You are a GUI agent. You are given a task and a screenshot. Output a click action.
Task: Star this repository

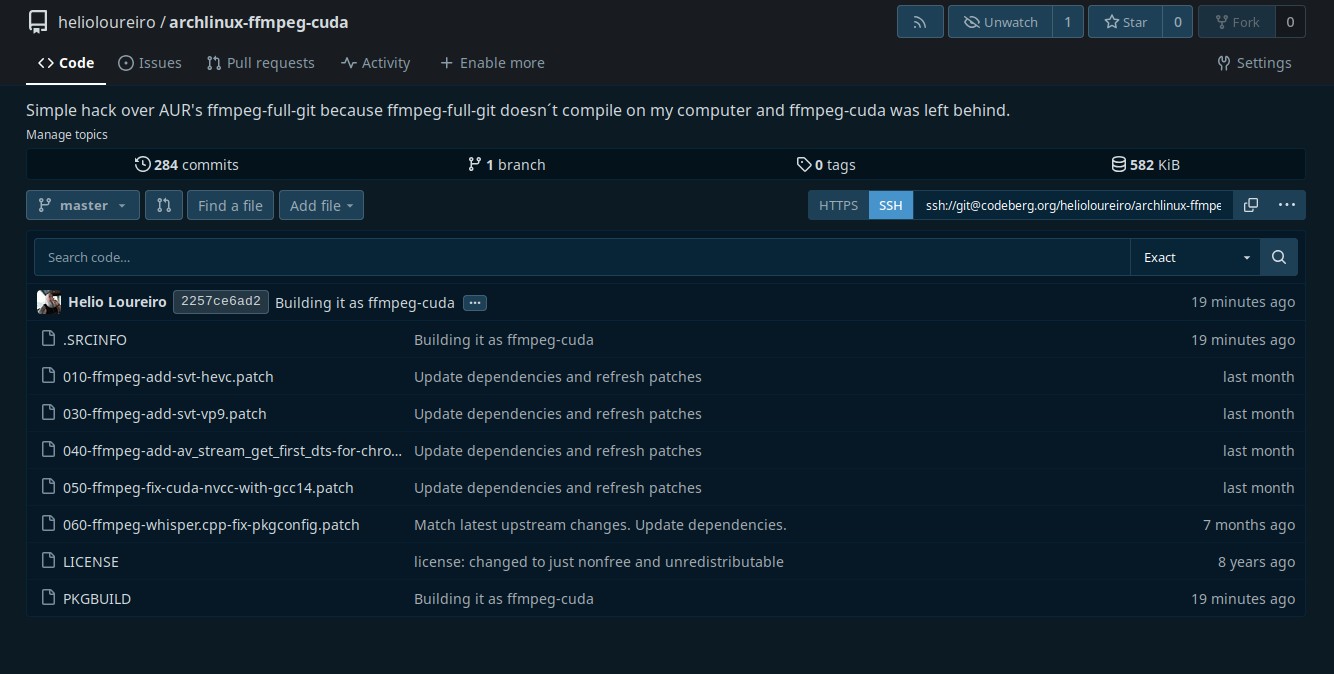point(1125,22)
